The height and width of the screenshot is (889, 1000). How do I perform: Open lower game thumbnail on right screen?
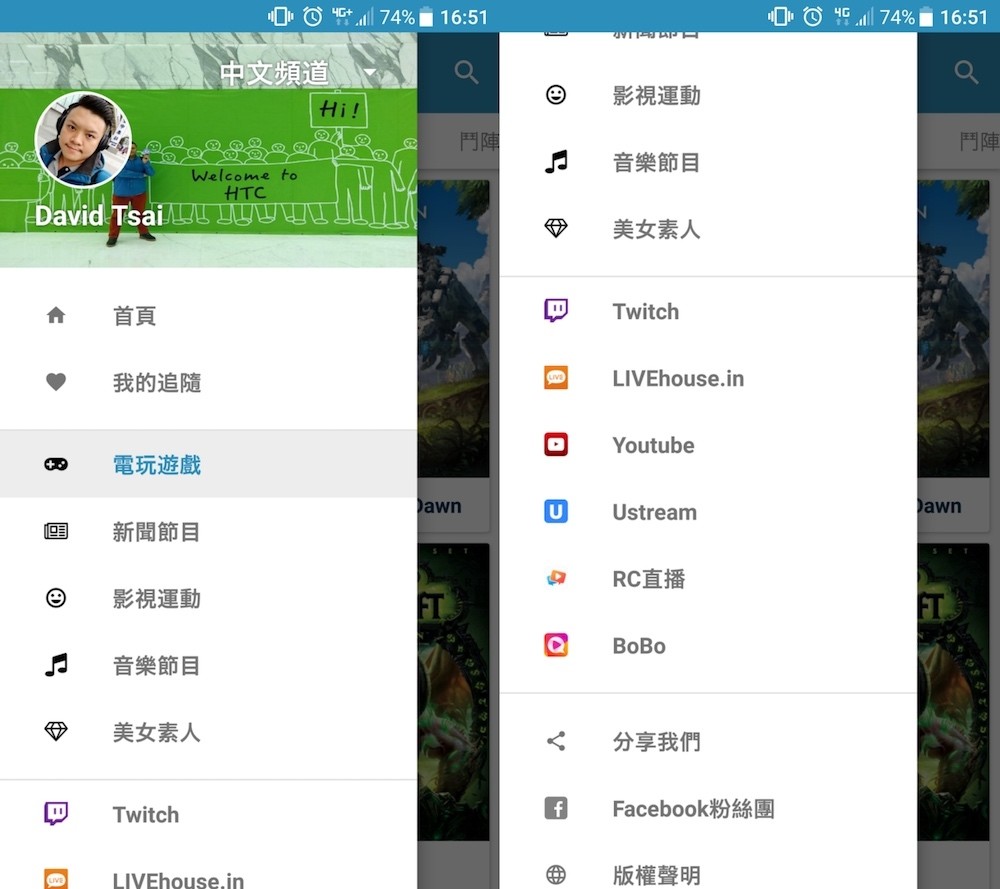[x=953, y=692]
